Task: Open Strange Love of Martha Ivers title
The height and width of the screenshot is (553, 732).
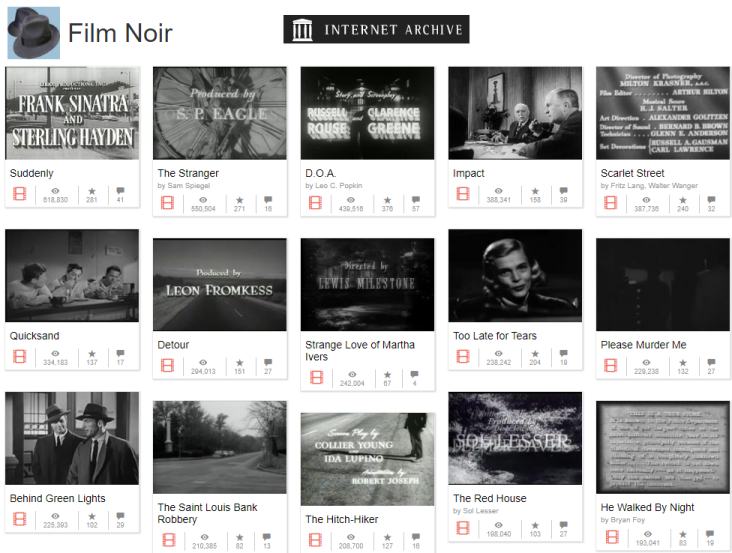Action: [x=360, y=351]
